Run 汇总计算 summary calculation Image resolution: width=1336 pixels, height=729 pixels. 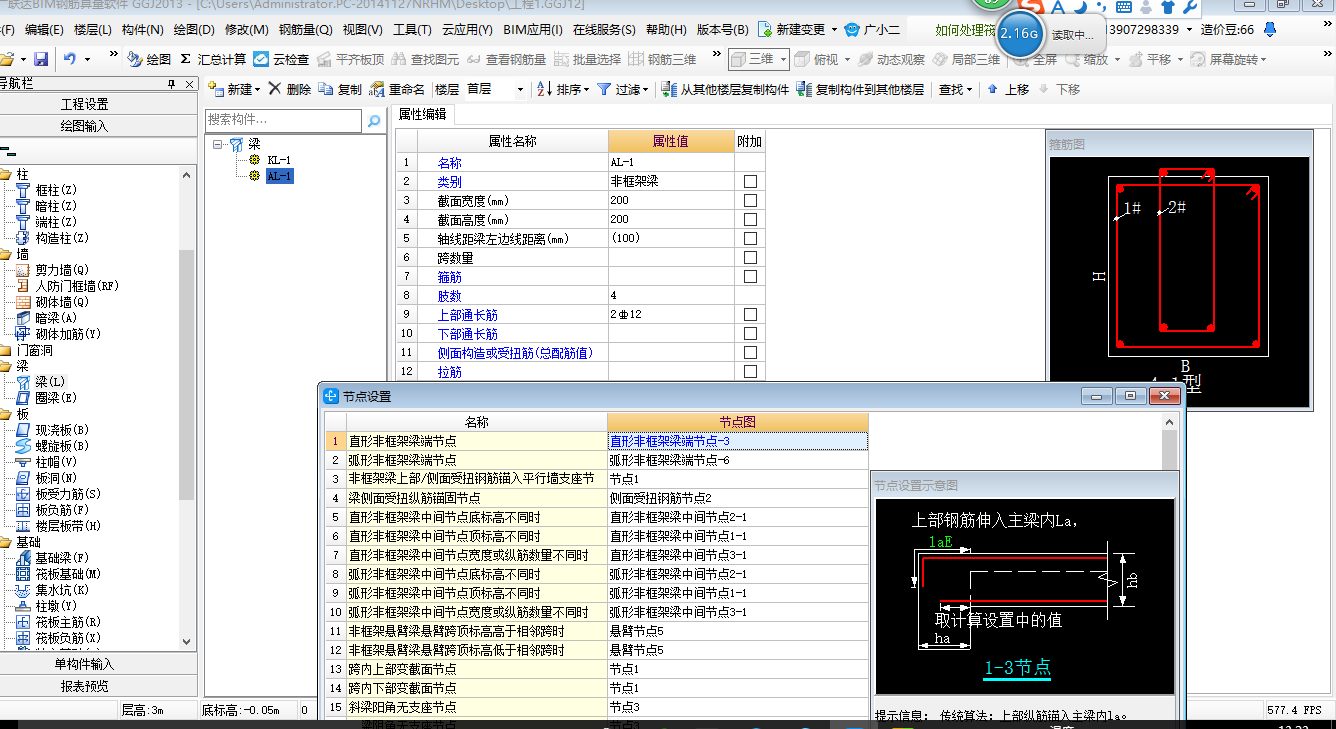[x=213, y=59]
